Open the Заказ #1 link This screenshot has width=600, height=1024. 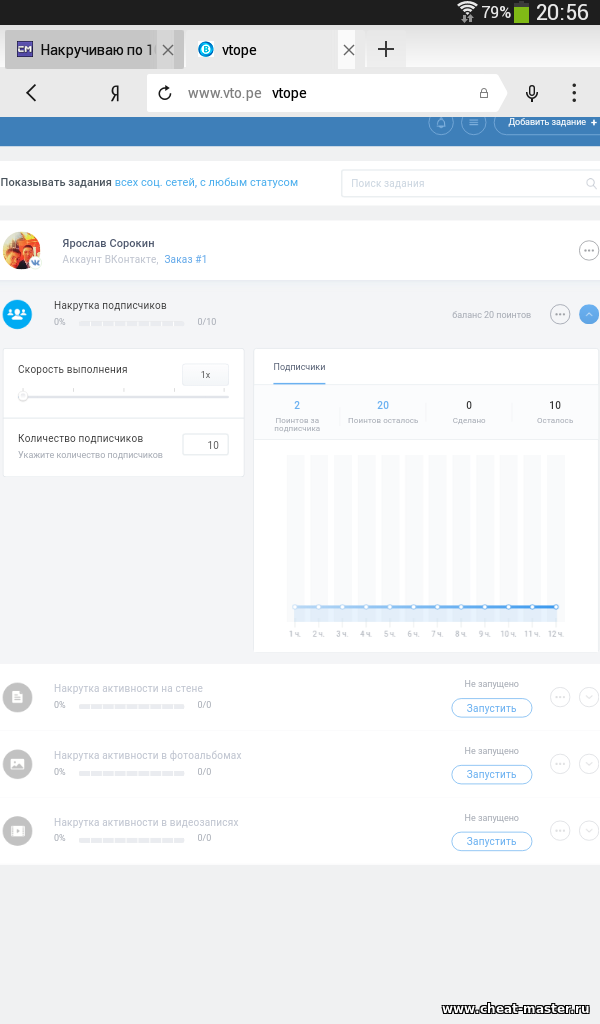(186, 260)
